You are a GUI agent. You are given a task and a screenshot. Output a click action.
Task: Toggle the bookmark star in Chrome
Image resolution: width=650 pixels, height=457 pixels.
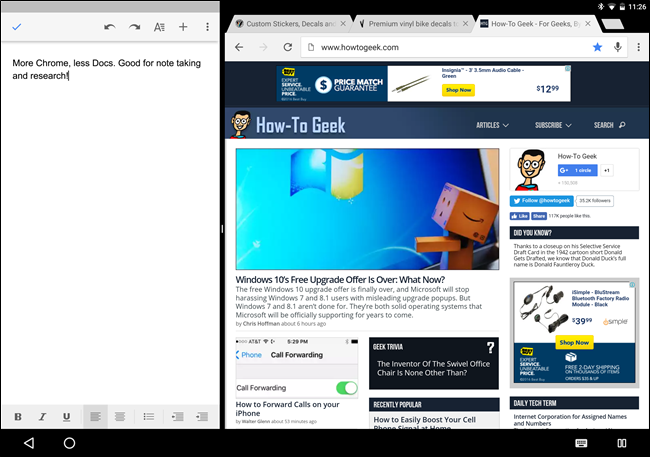(597, 47)
